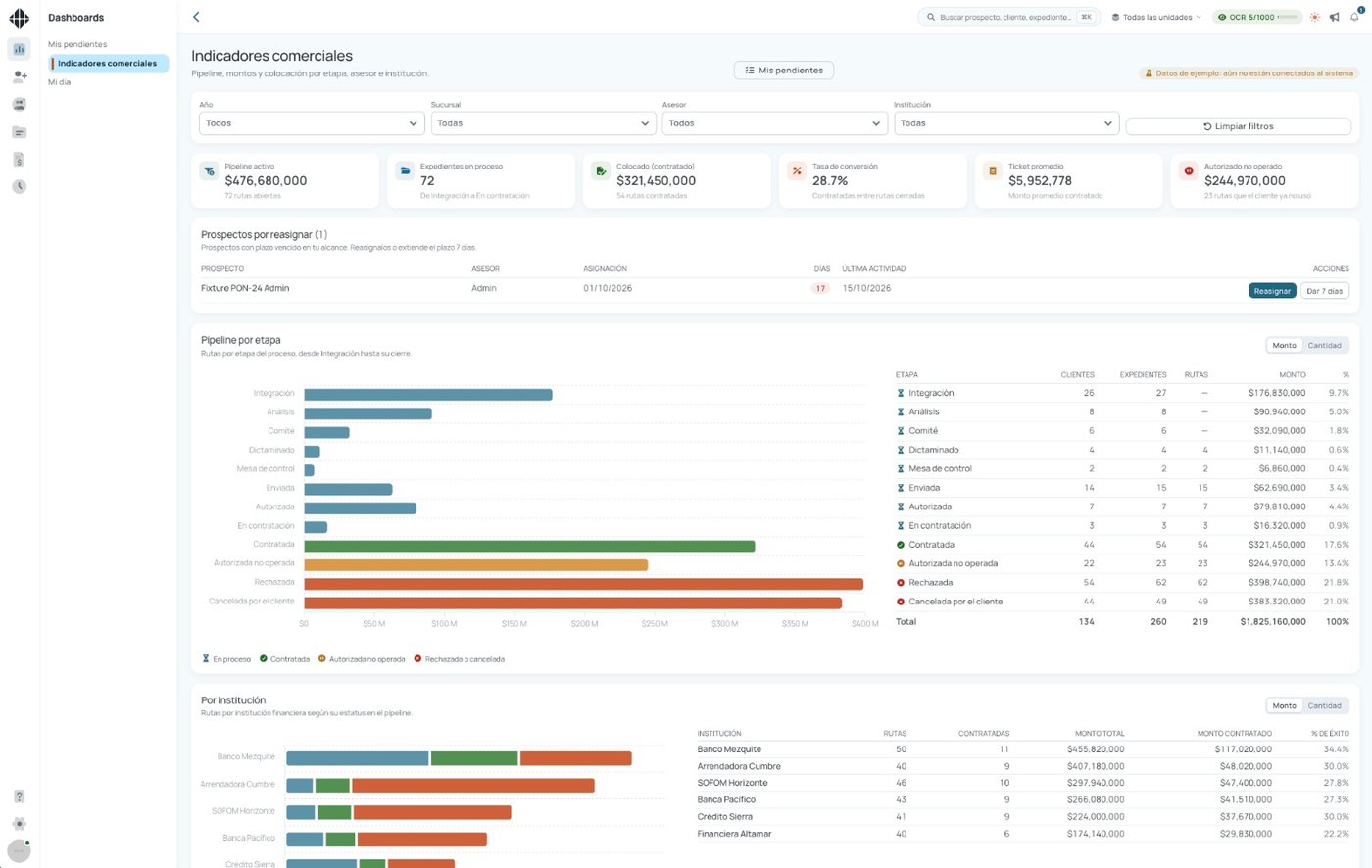Screen dimensions: 1372x868
Task: Click the Fixture PON-24 Admin prospect name
Action: point(245,289)
